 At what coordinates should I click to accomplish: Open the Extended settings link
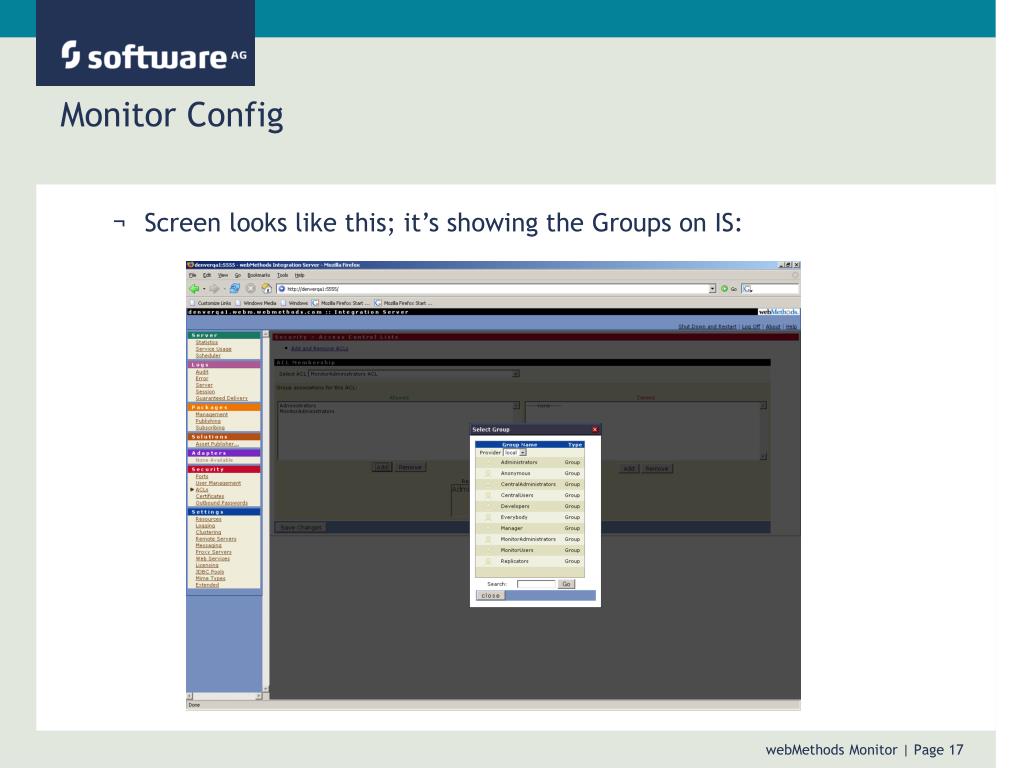[207, 584]
